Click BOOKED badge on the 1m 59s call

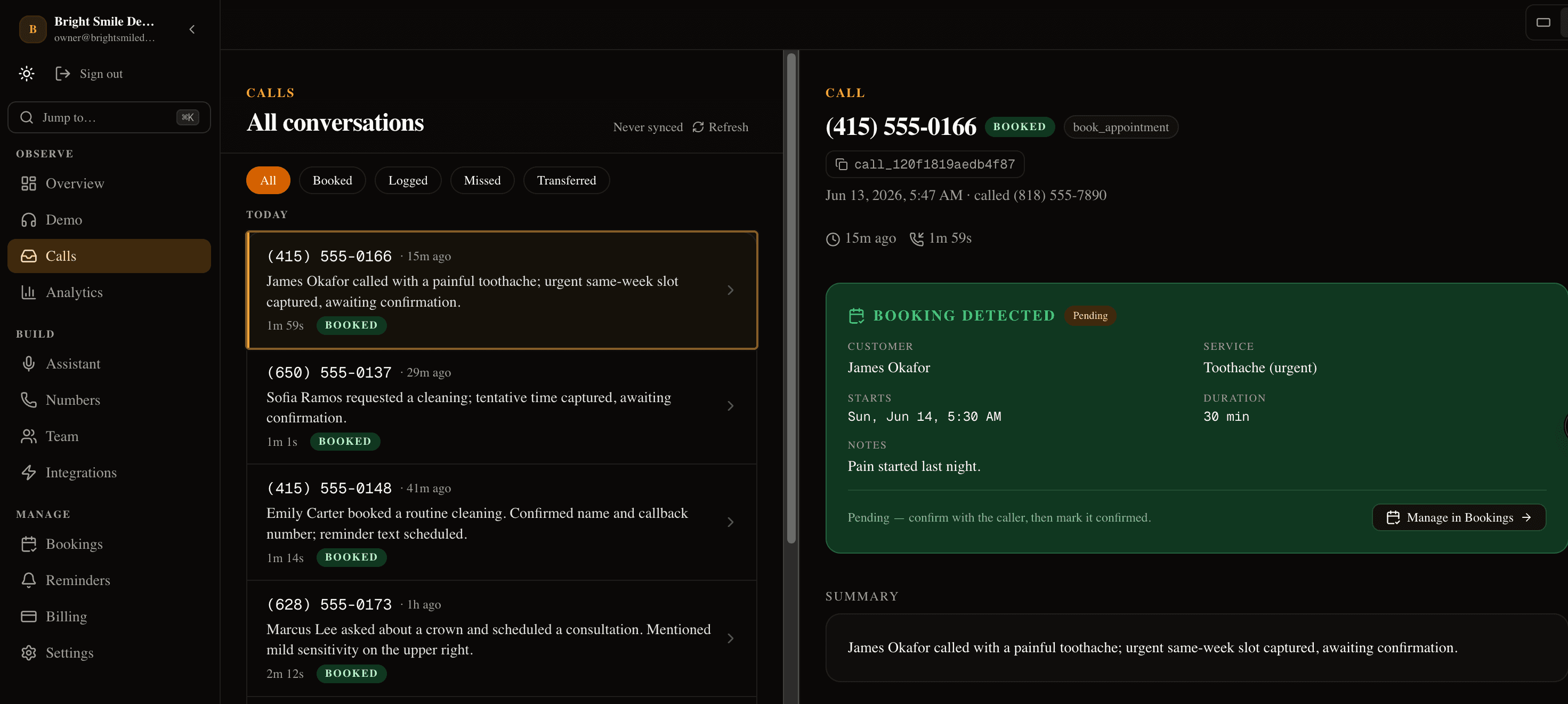351,325
